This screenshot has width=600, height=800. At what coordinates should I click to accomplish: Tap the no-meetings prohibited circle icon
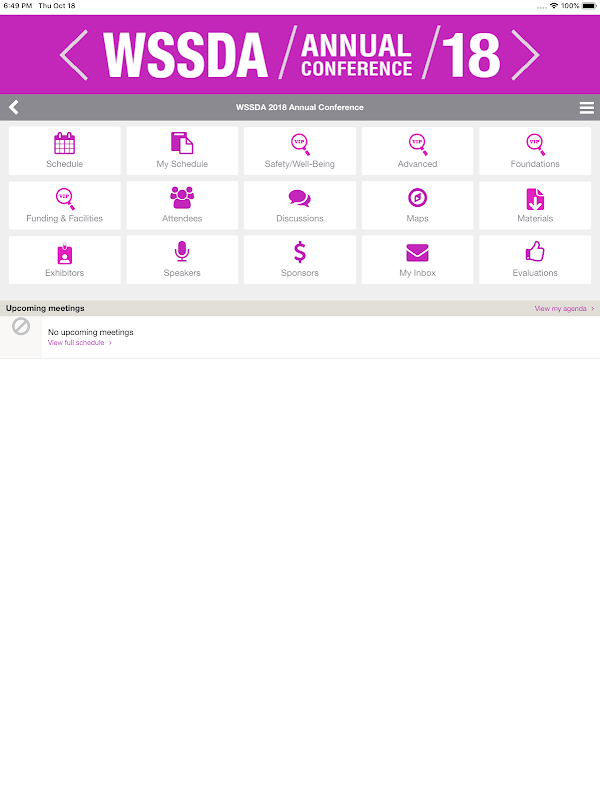(x=21, y=326)
